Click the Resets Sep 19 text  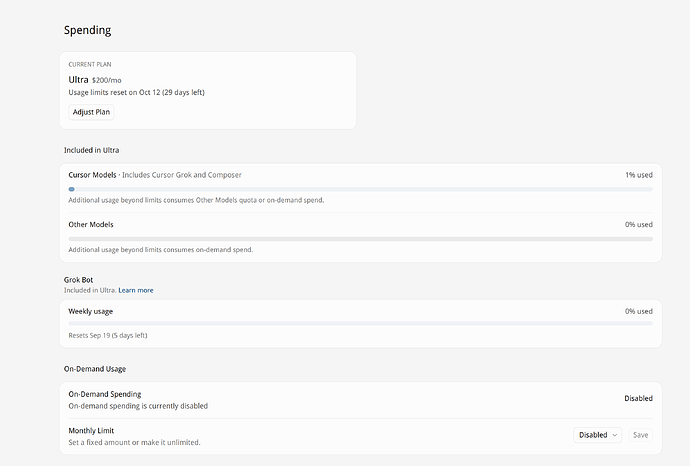[x=108, y=335]
